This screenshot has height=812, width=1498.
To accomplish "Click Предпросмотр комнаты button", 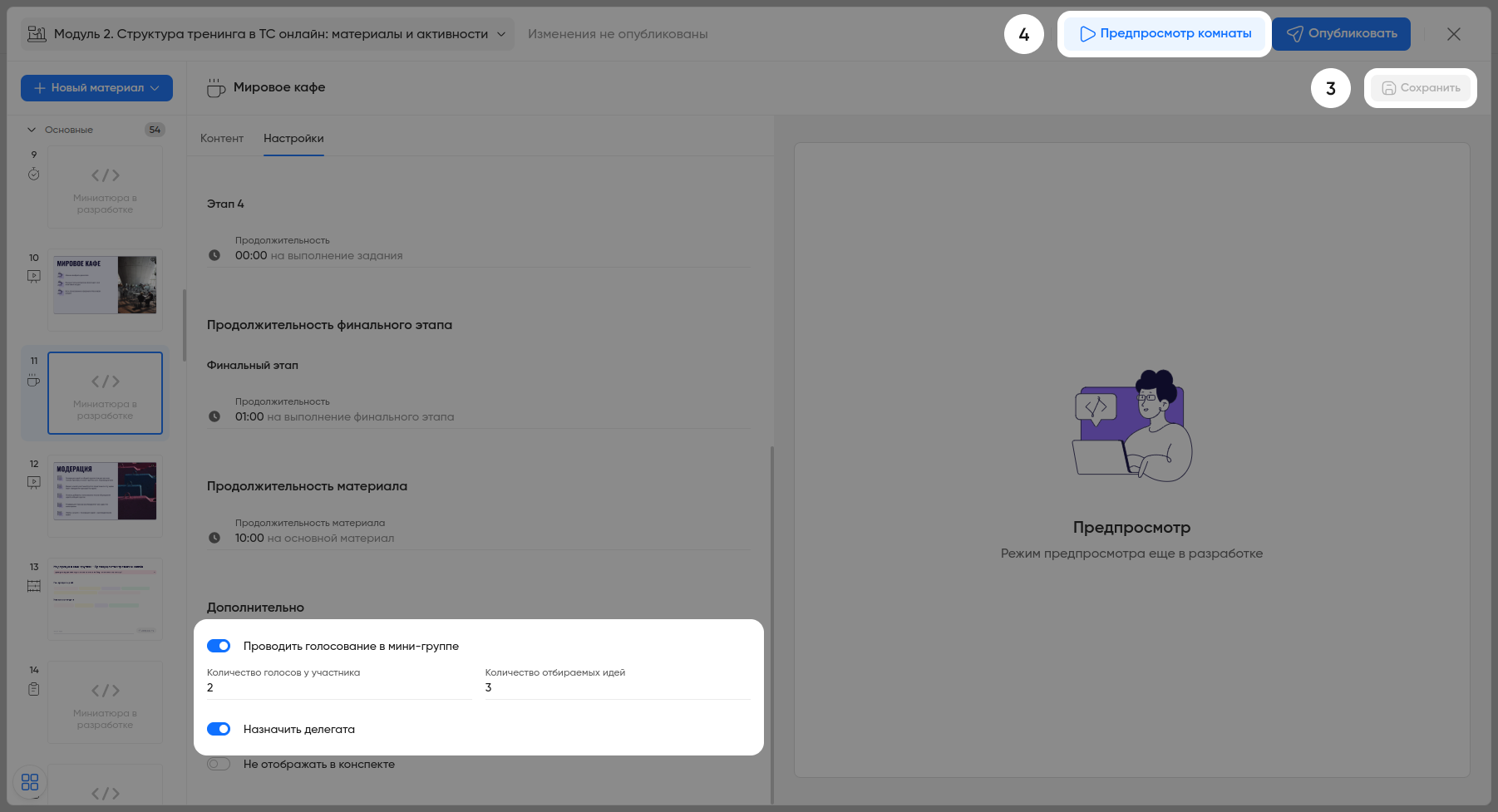I will [1165, 34].
